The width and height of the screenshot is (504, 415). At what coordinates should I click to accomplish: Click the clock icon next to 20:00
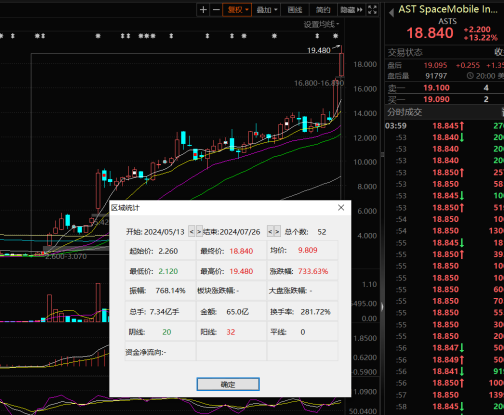point(470,76)
